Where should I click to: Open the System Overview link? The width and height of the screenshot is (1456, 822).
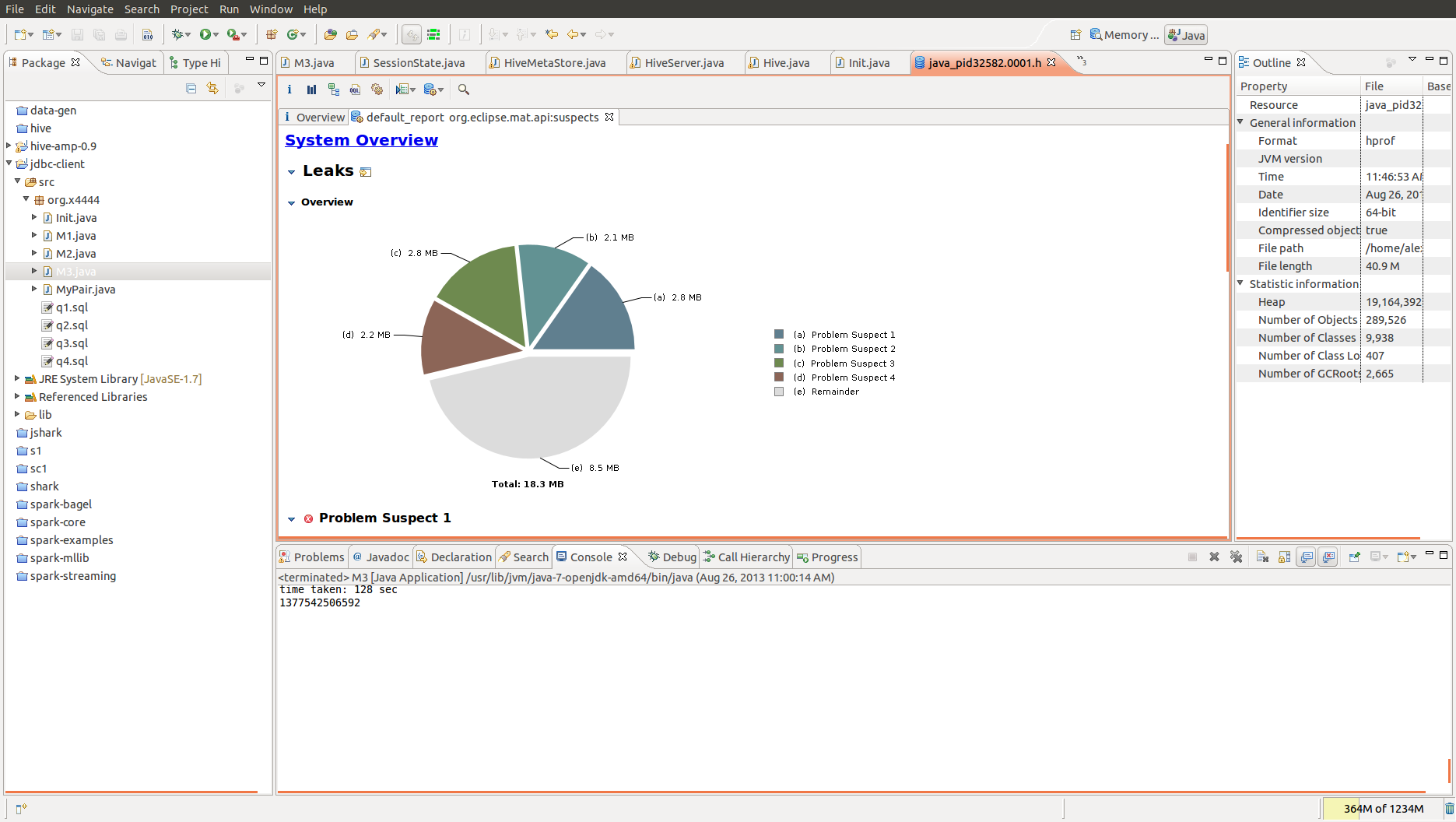(x=361, y=140)
